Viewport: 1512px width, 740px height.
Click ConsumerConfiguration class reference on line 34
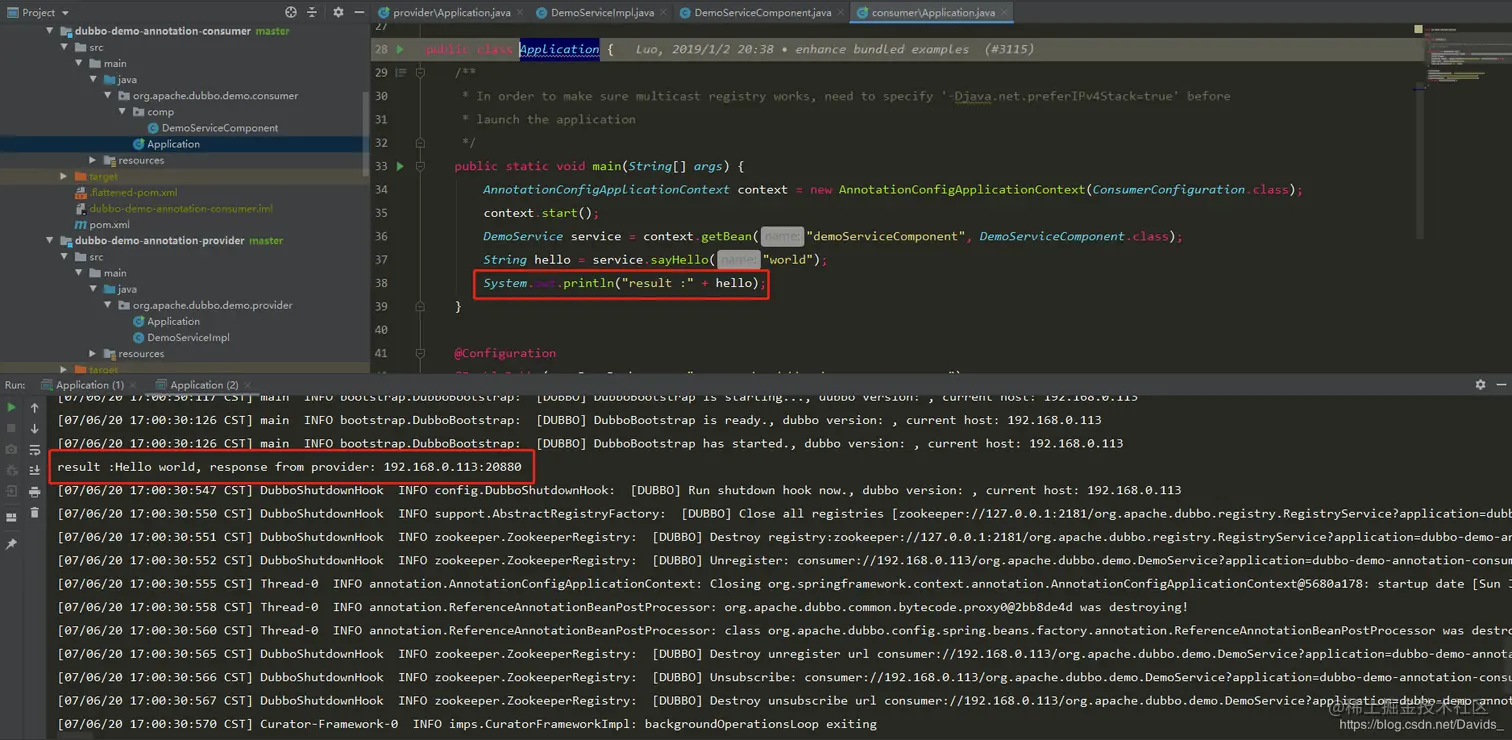pos(1168,189)
